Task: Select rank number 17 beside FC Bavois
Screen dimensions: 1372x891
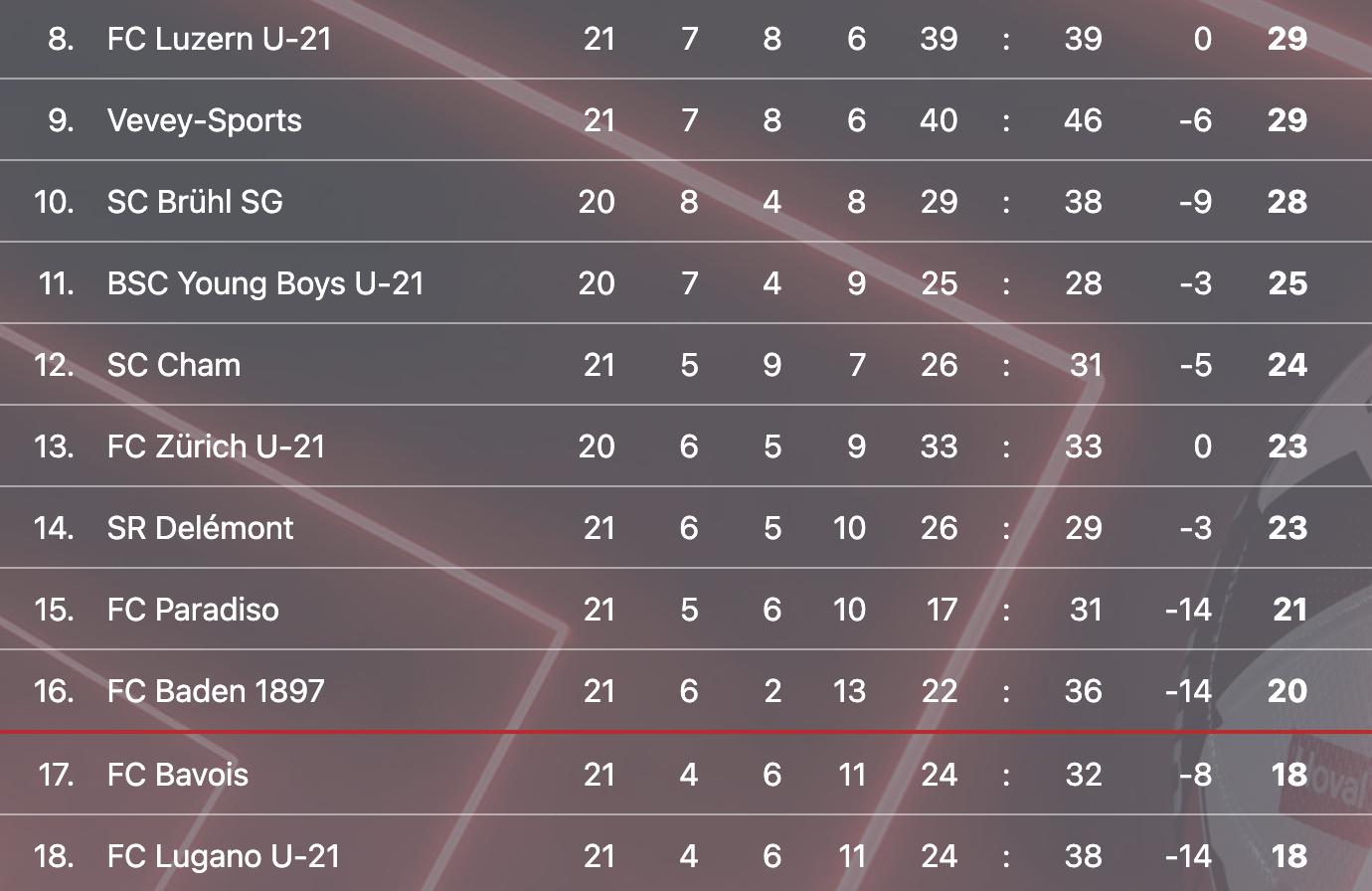Action: [56, 775]
